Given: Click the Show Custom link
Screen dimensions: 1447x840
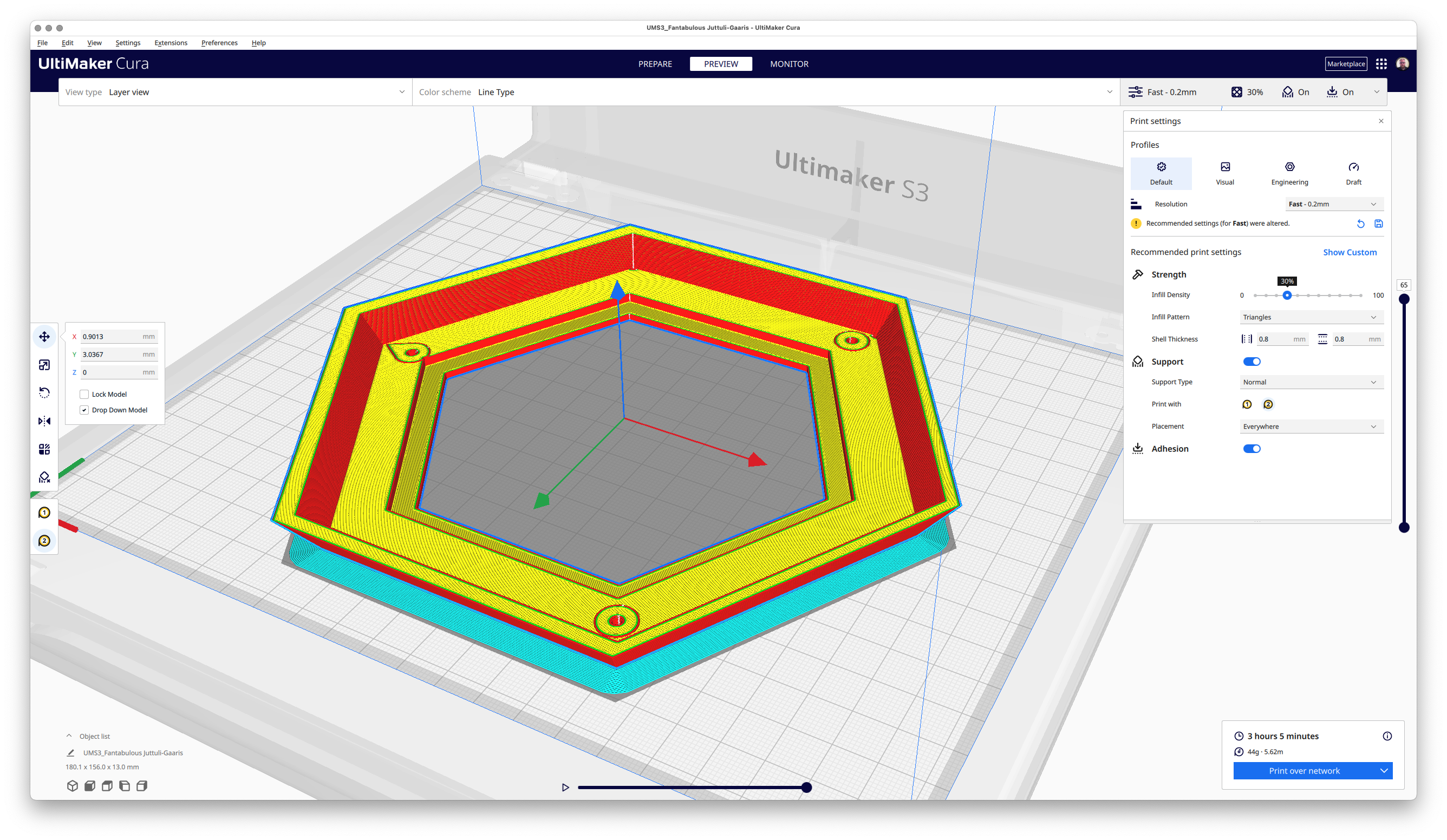Looking at the screenshot, I should click(x=1350, y=252).
